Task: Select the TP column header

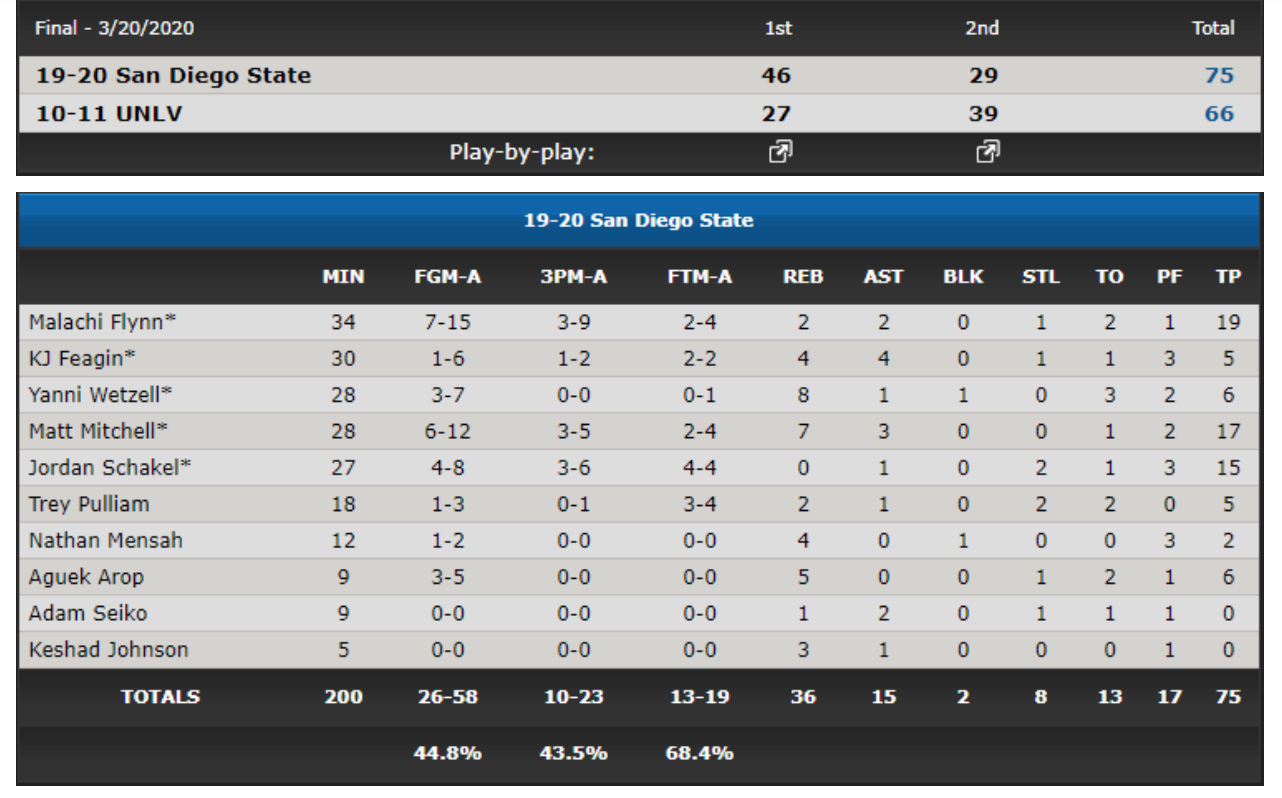Action: pos(1228,278)
